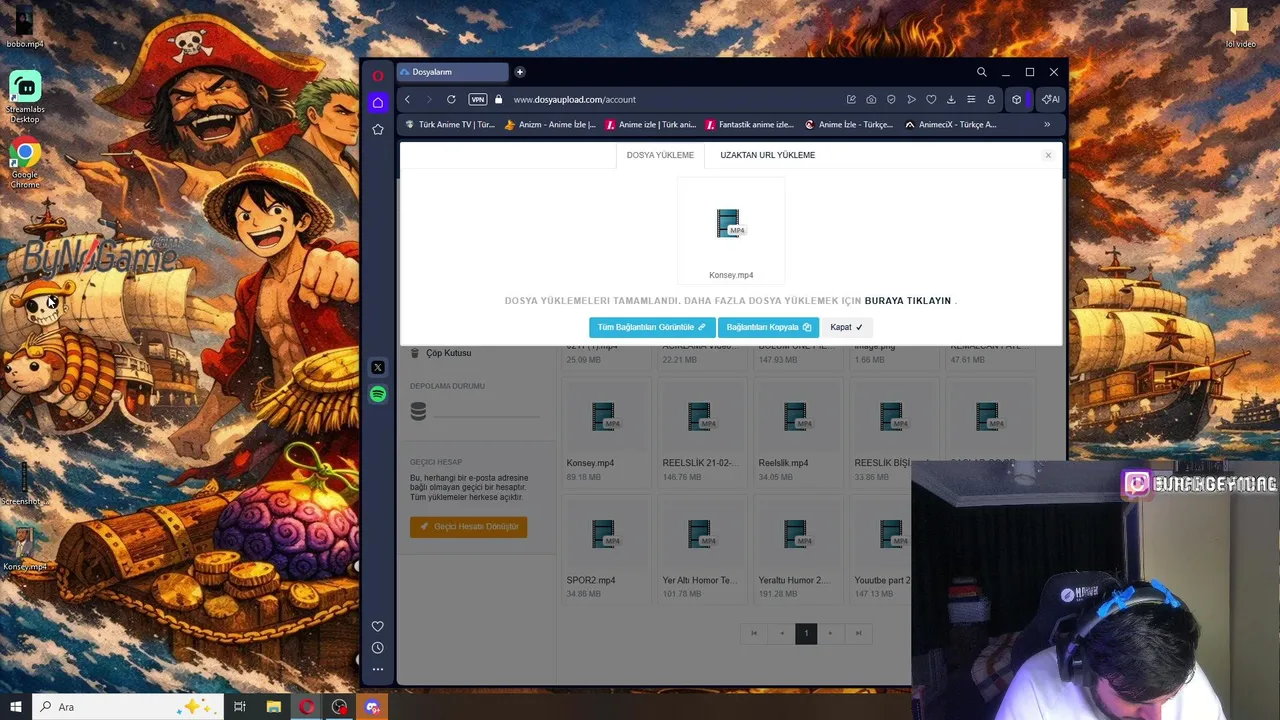This screenshot has width=1280, height=720.
Task: Click the BURAYA TIKLAYIN link
Action: [908, 301]
